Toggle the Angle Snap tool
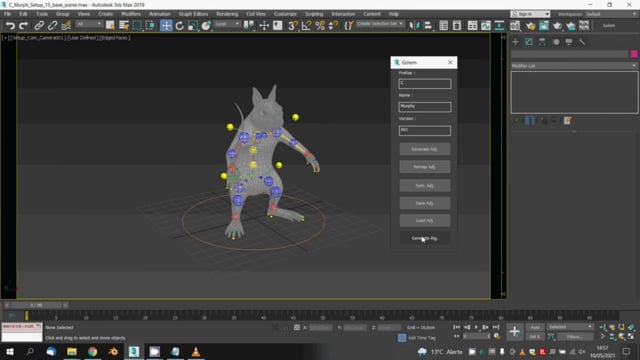Image resolution: width=640 pixels, height=360 pixels. 306,26
